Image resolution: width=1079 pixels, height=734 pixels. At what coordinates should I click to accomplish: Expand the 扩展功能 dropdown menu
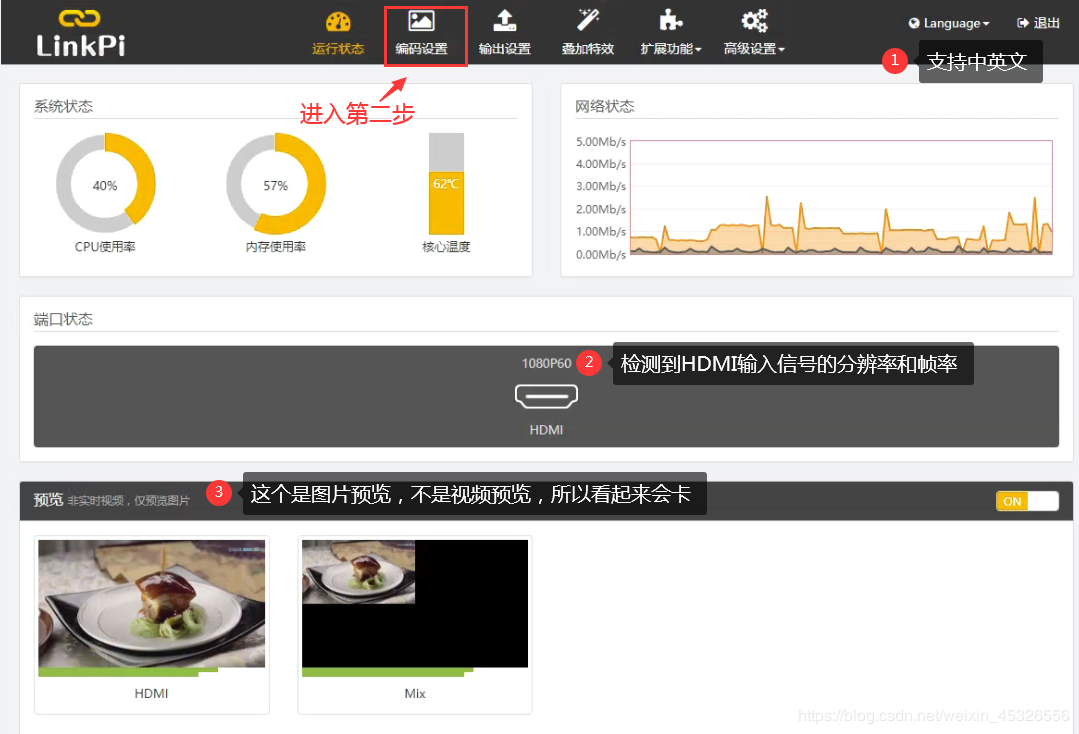point(671,49)
